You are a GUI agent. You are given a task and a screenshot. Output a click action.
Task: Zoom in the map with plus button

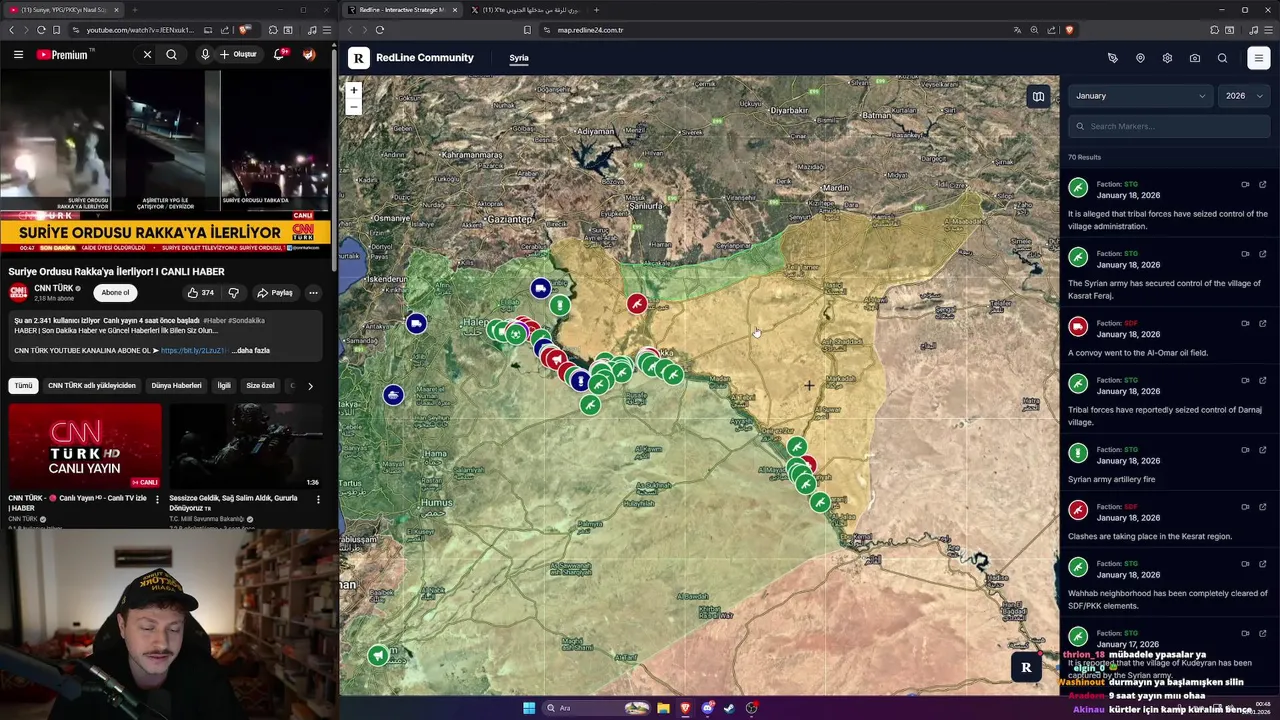pos(353,90)
